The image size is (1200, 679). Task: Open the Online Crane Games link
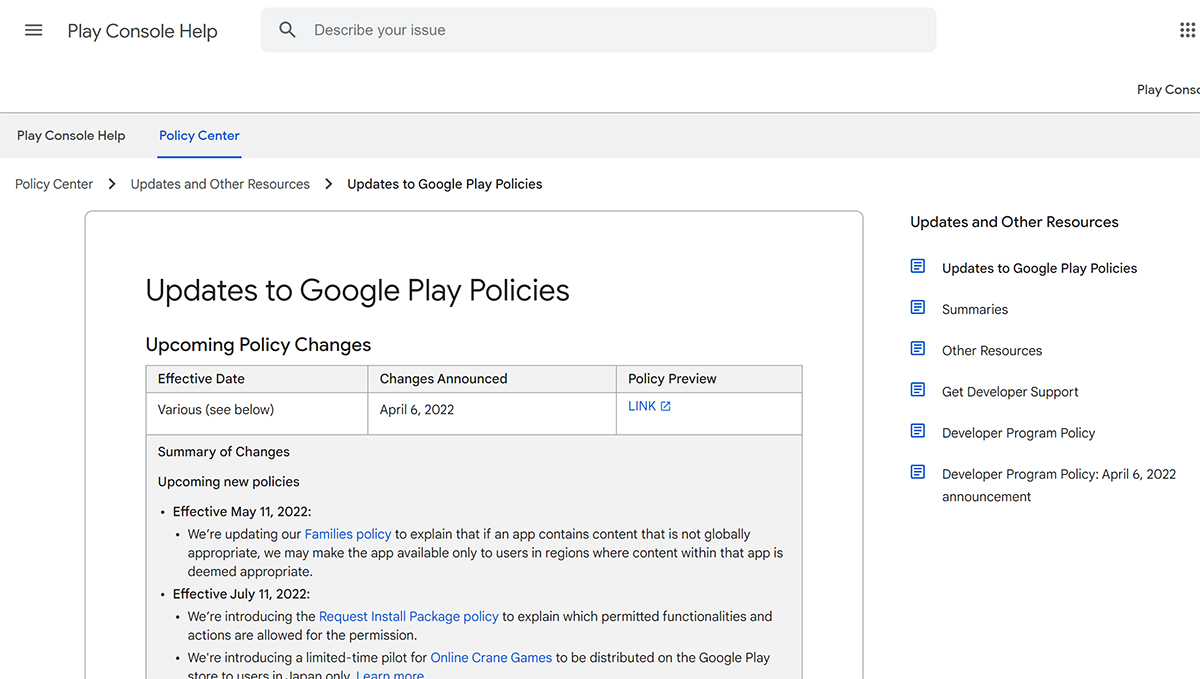pyautogui.click(x=491, y=657)
